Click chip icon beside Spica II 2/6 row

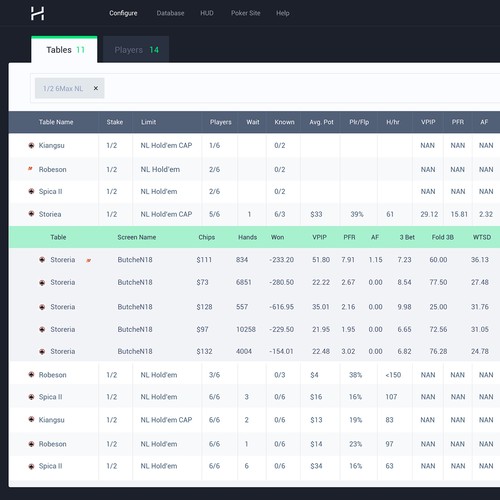point(31,191)
